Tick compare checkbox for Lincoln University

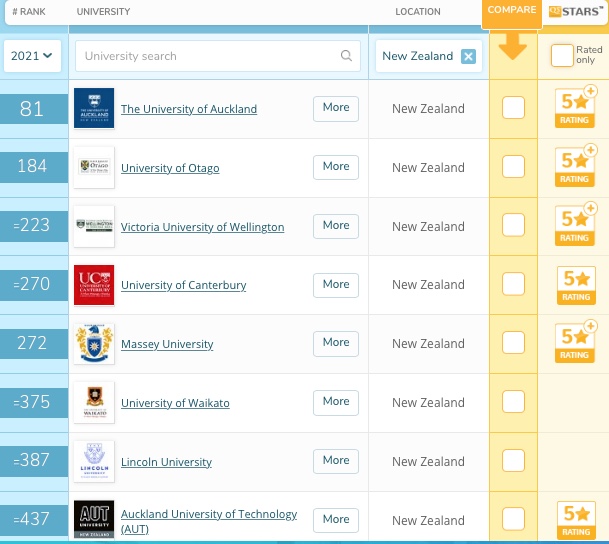coord(513,461)
